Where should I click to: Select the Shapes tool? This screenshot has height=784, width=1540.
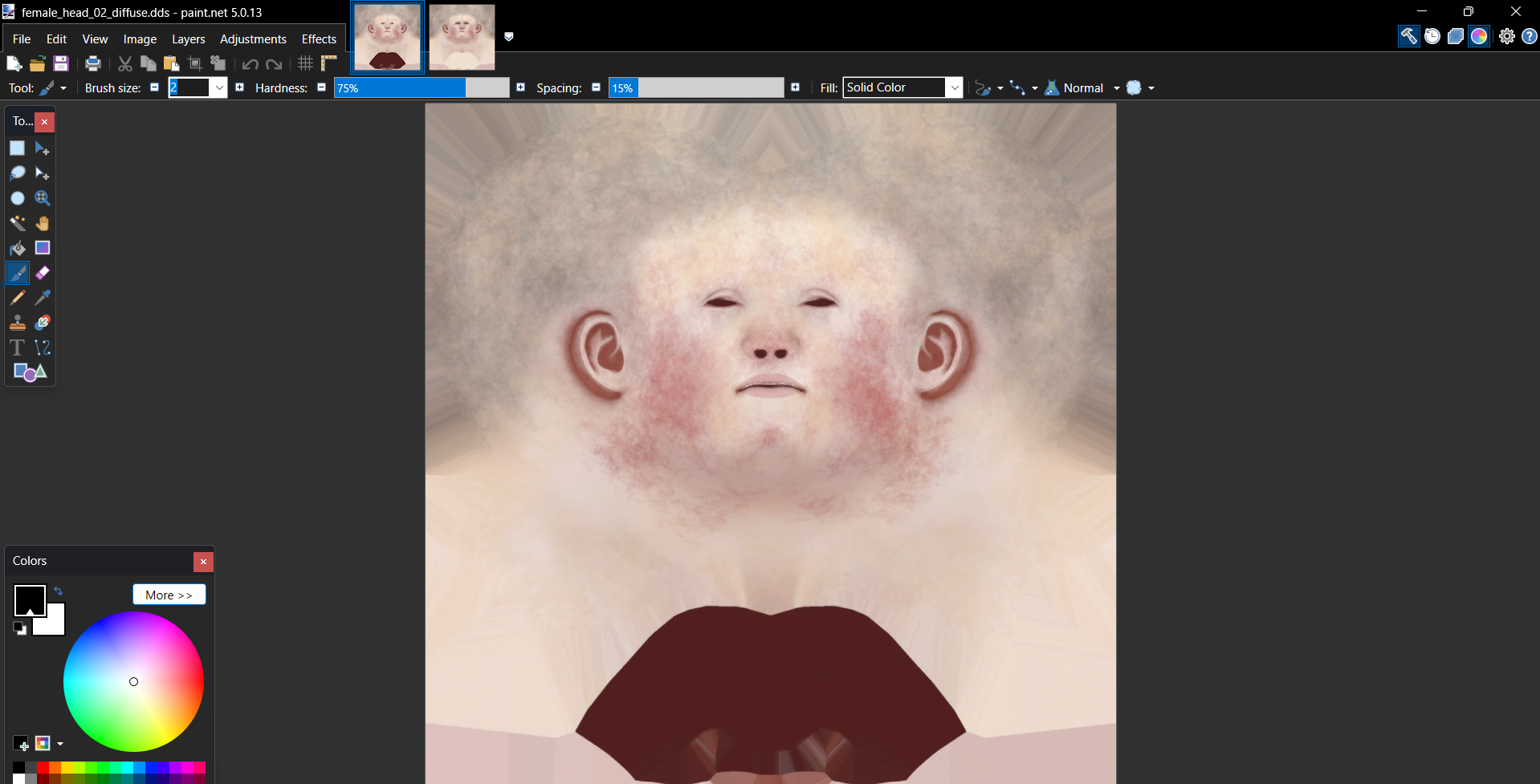pos(30,372)
